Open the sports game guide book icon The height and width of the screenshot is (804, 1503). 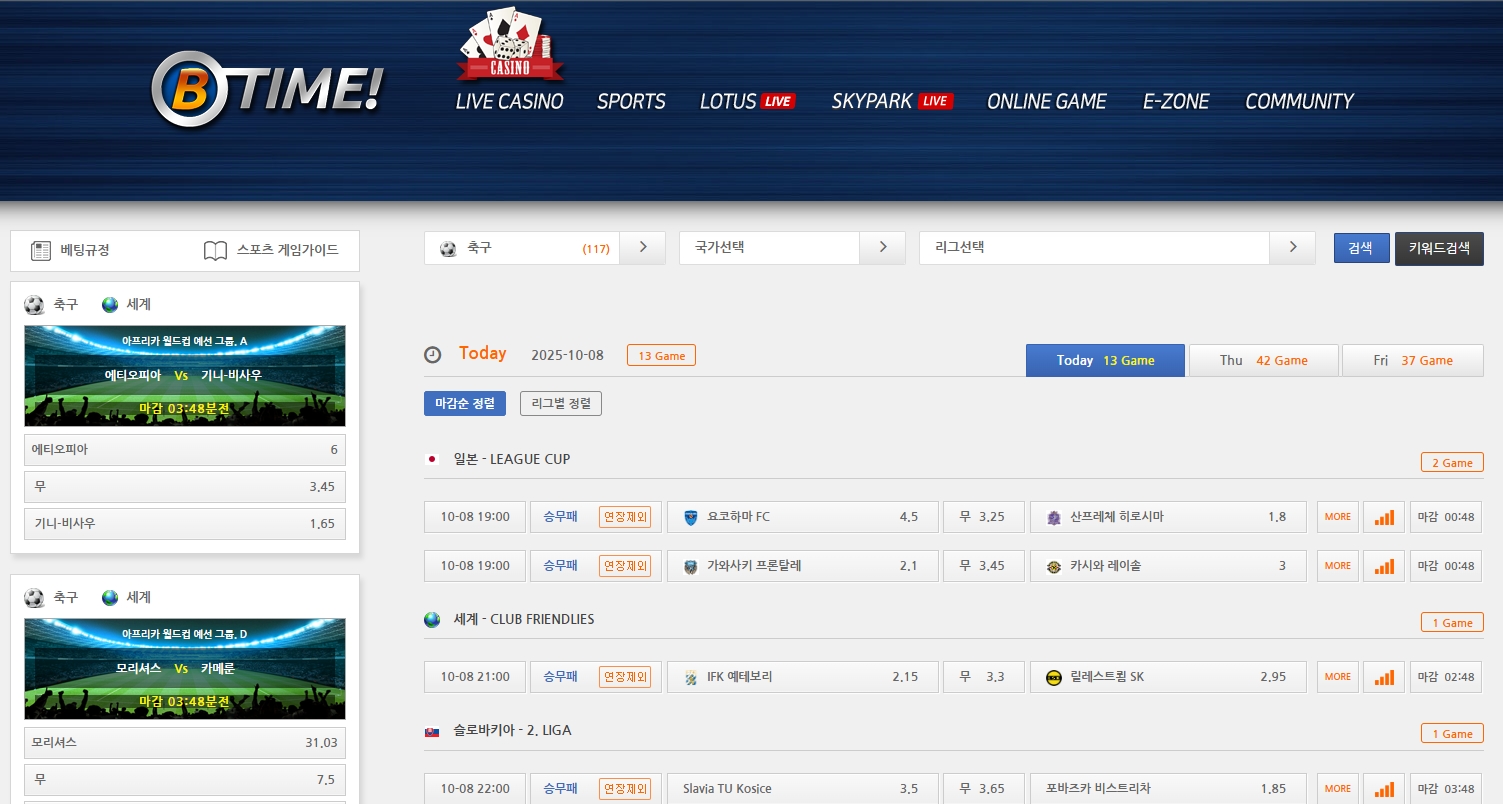(215, 250)
